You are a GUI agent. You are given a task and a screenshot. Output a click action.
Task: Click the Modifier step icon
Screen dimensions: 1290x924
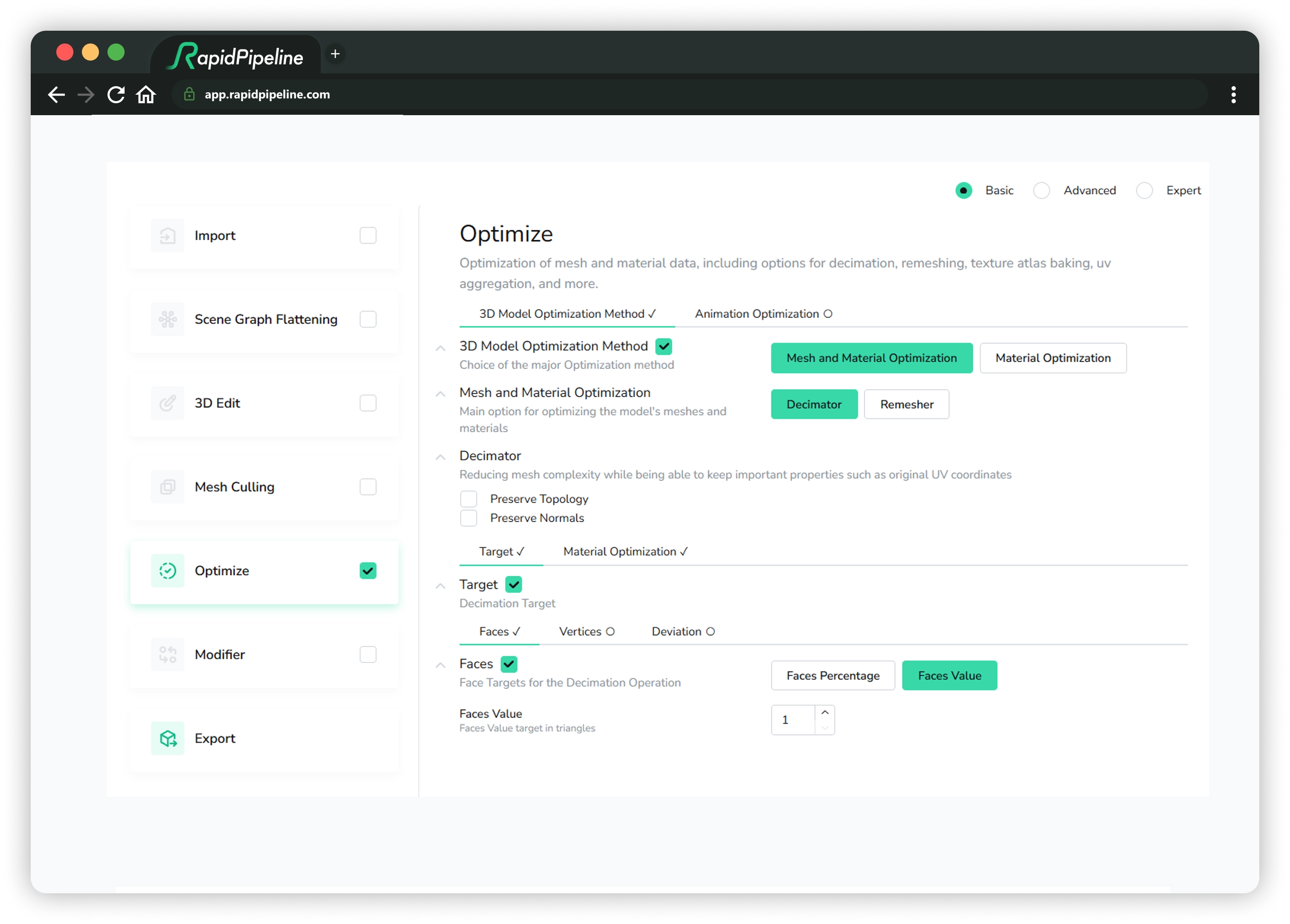tap(167, 654)
